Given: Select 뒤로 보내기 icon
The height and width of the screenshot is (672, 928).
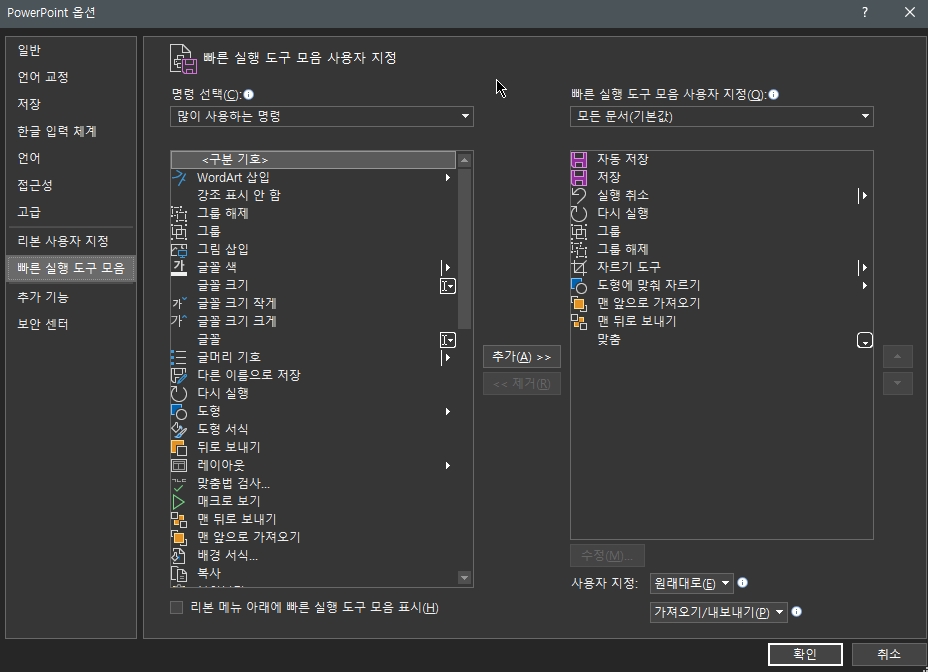Looking at the screenshot, I should [179, 448].
